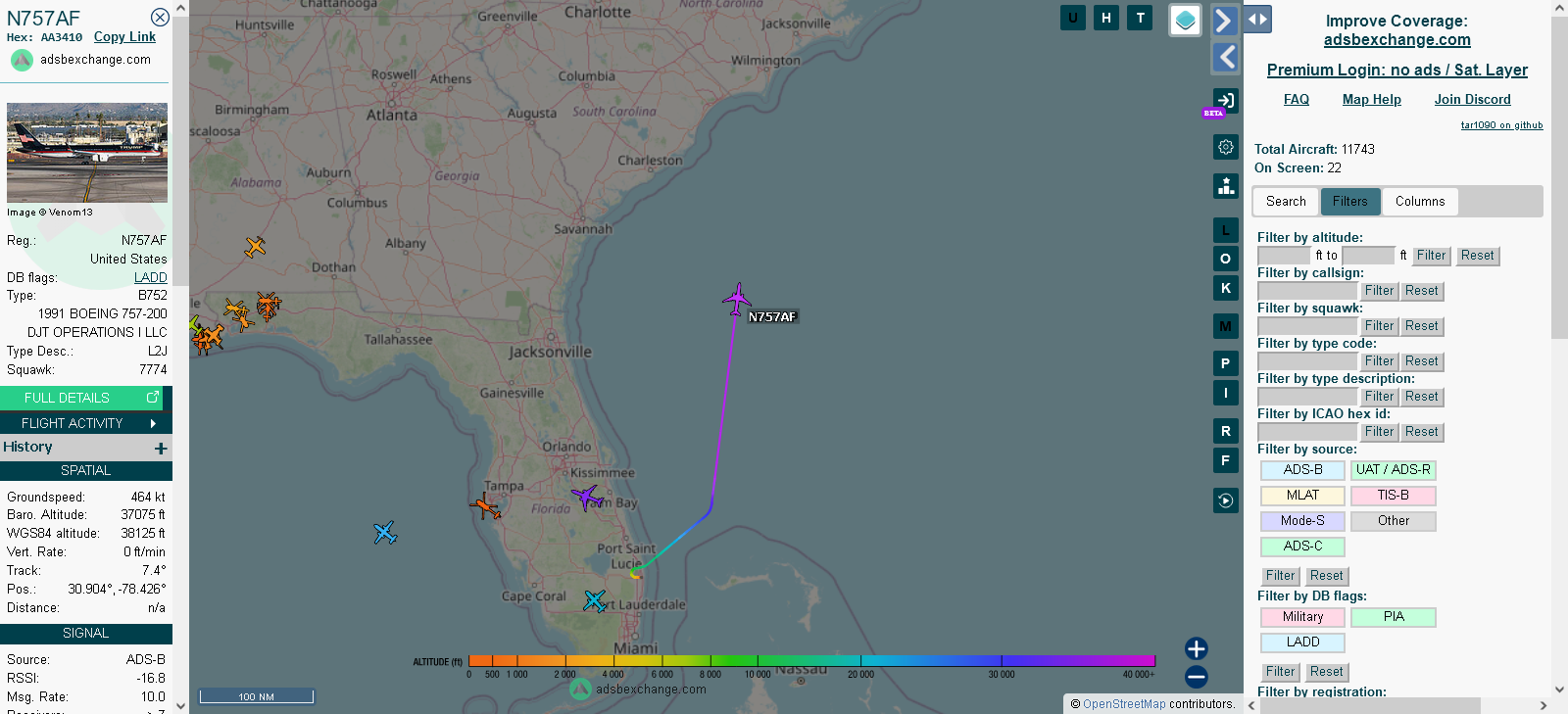Select the purple aircraft near Kissimmee
1568x714 pixels.
(x=586, y=497)
